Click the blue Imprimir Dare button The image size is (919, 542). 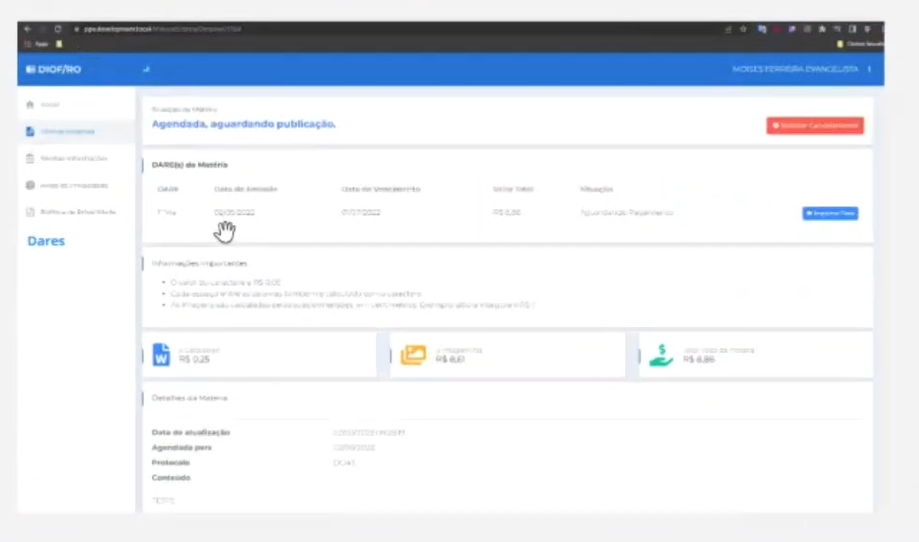(x=830, y=213)
